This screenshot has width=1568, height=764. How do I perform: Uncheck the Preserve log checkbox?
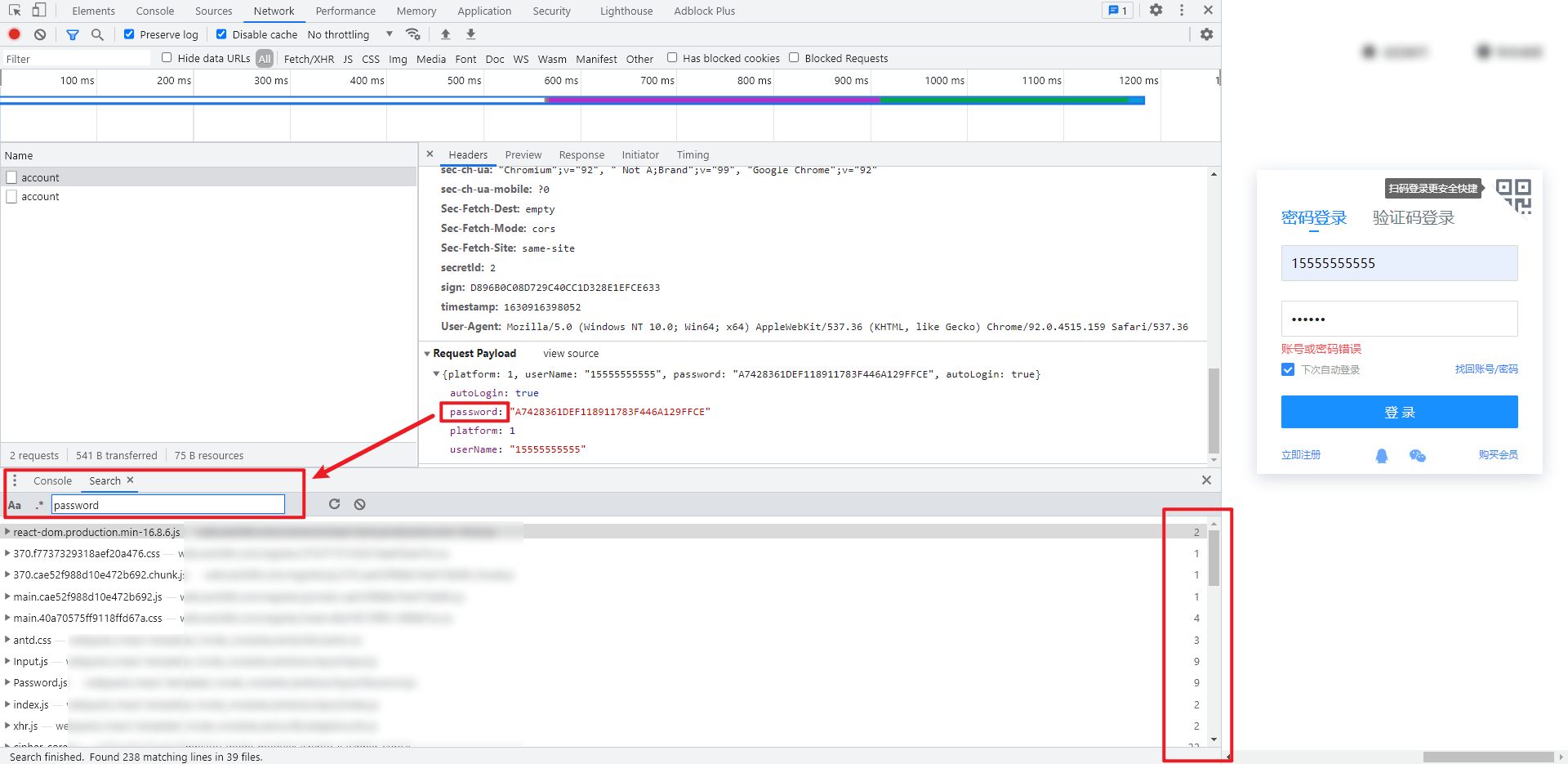(129, 34)
